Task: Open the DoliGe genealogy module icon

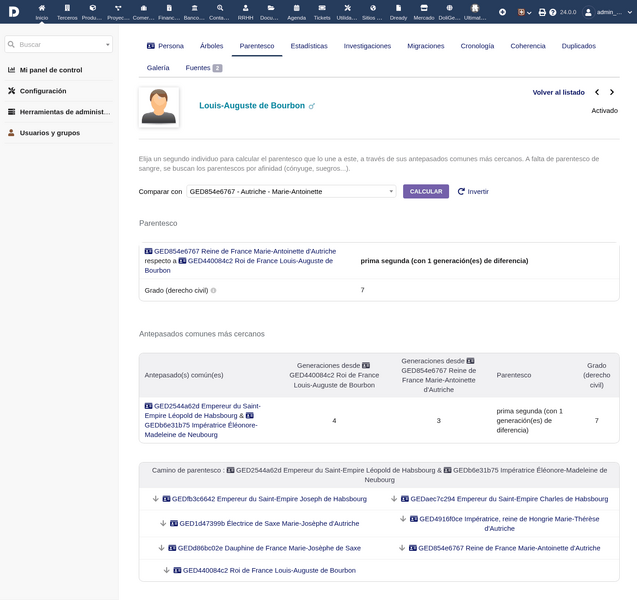Action: pyautogui.click(x=449, y=8)
